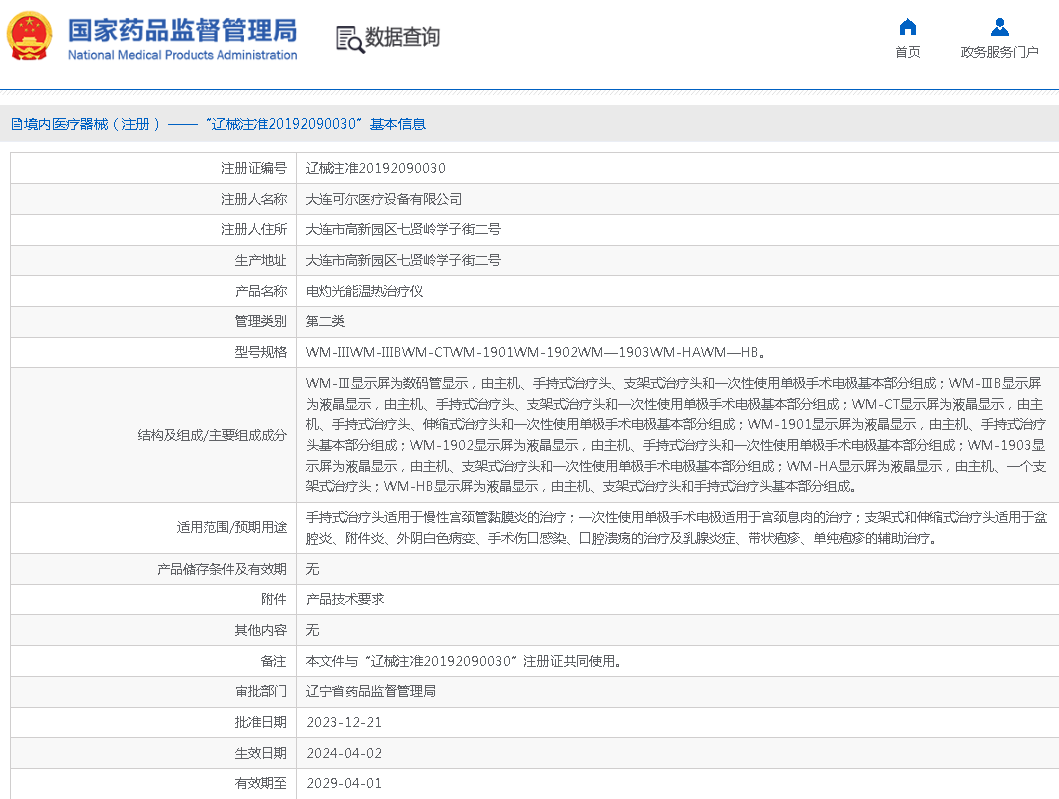Click registration number value 辽械注准20192090030
This screenshot has width=1059, height=799.
pyautogui.click(x=375, y=168)
